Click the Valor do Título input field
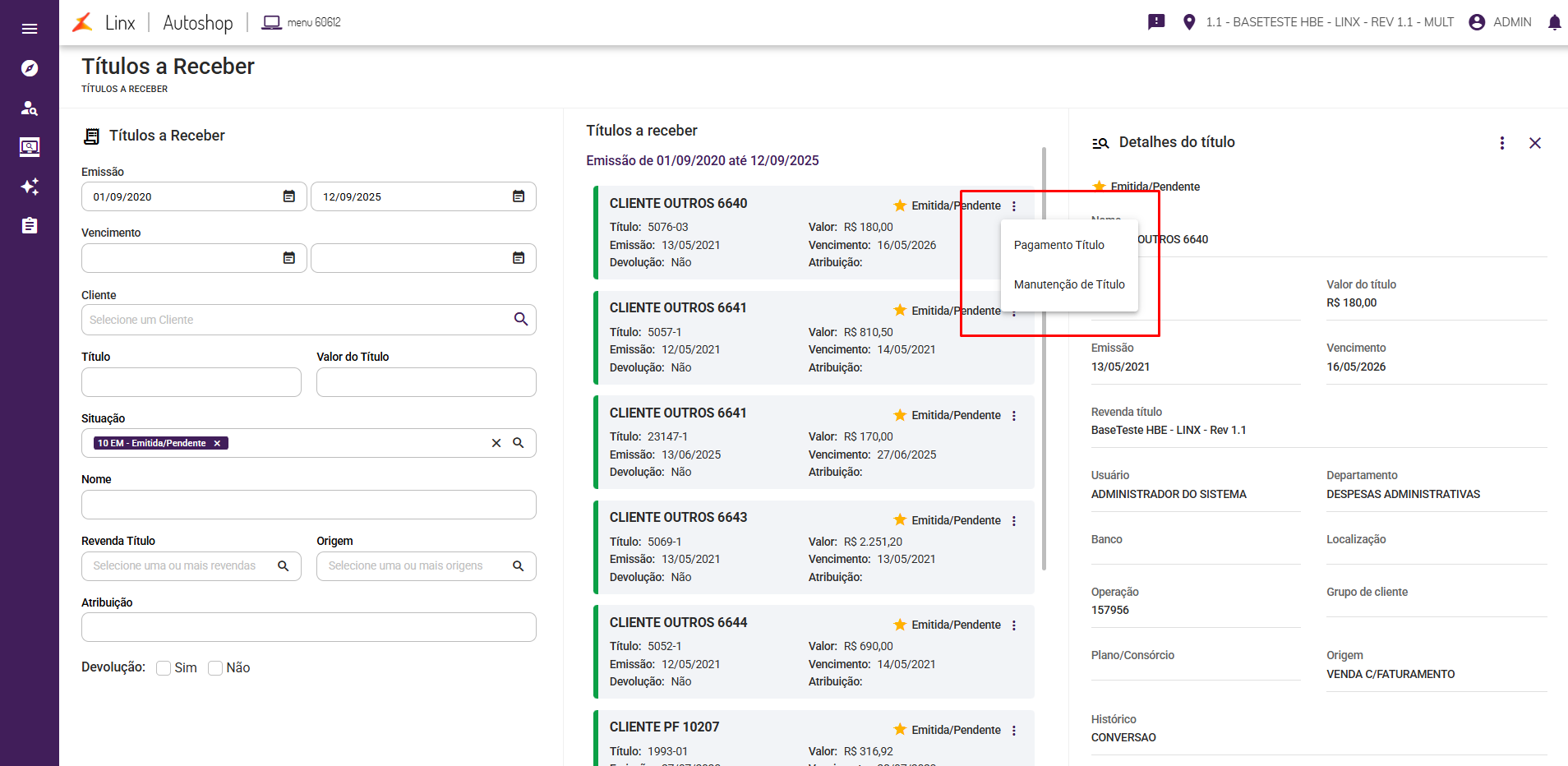Viewport: 1568px width, 766px height. [x=426, y=382]
